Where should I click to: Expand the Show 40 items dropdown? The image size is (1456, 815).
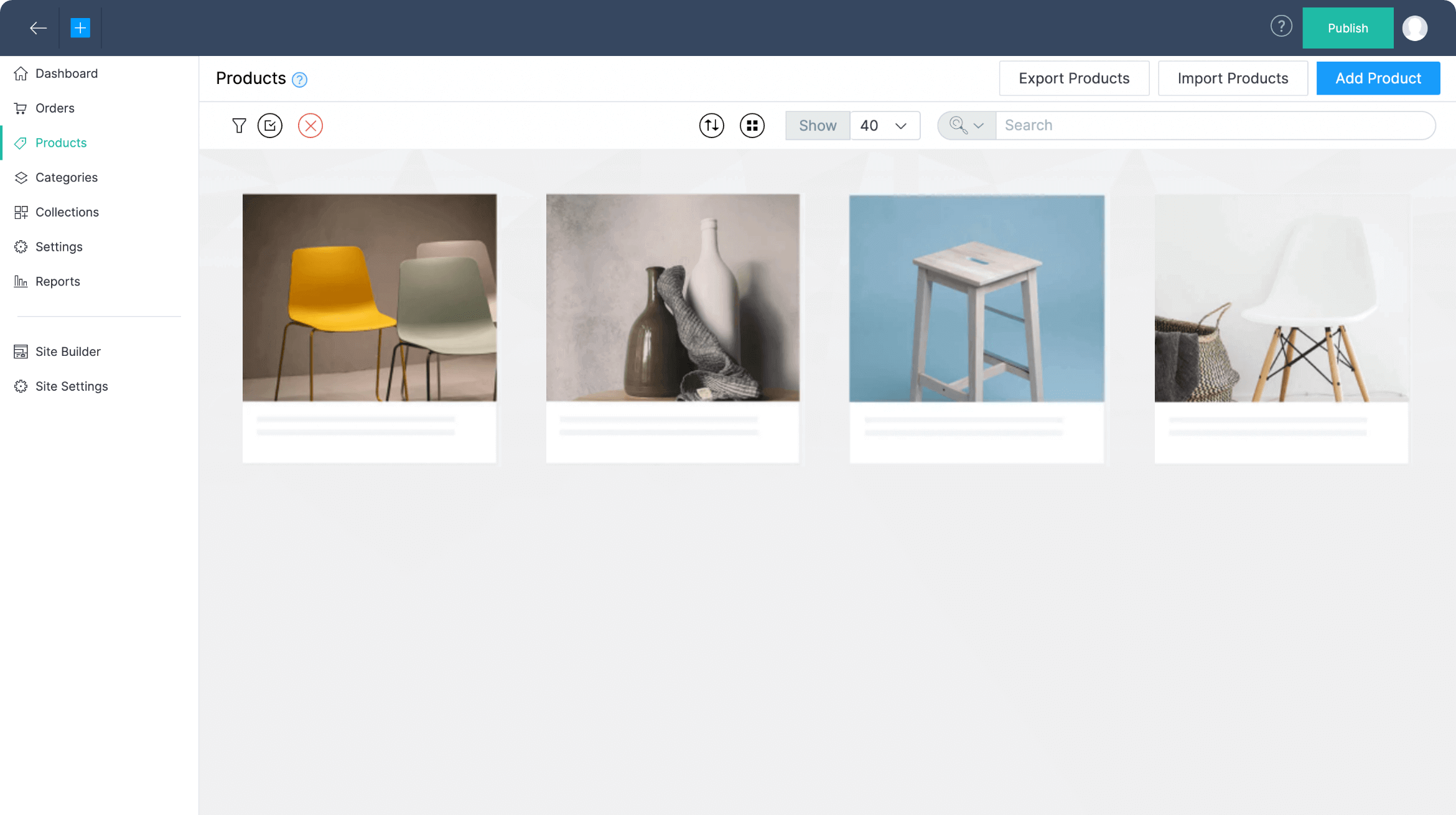coord(884,126)
